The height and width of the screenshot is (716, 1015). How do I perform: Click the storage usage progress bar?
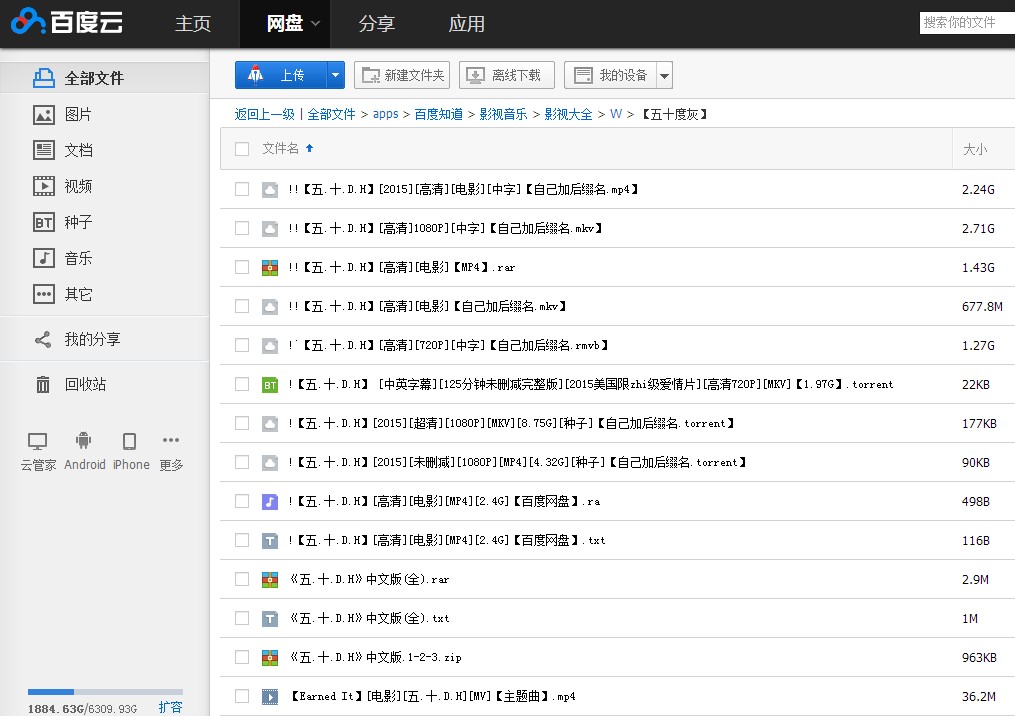(x=105, y=691)
